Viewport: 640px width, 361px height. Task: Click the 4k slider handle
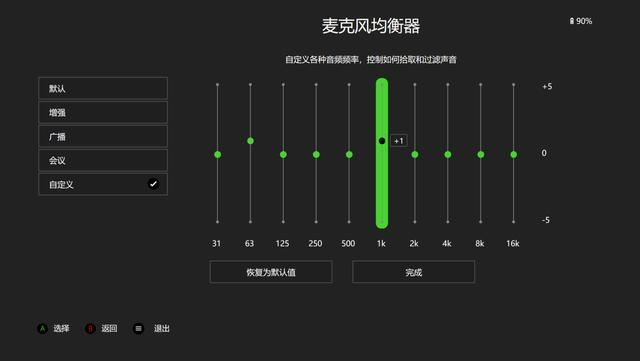coord(448,154)
